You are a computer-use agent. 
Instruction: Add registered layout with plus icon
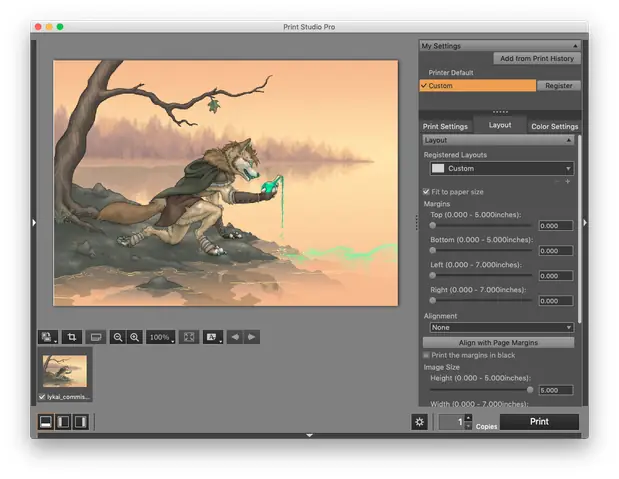tap(568, 182)
